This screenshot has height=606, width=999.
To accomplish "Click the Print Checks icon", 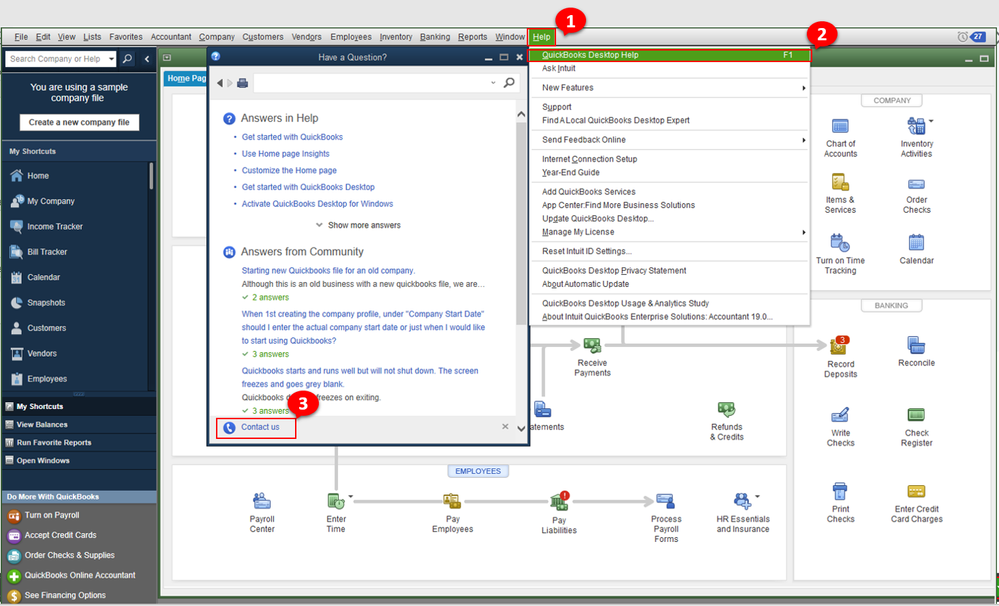I will coord(840,491).
